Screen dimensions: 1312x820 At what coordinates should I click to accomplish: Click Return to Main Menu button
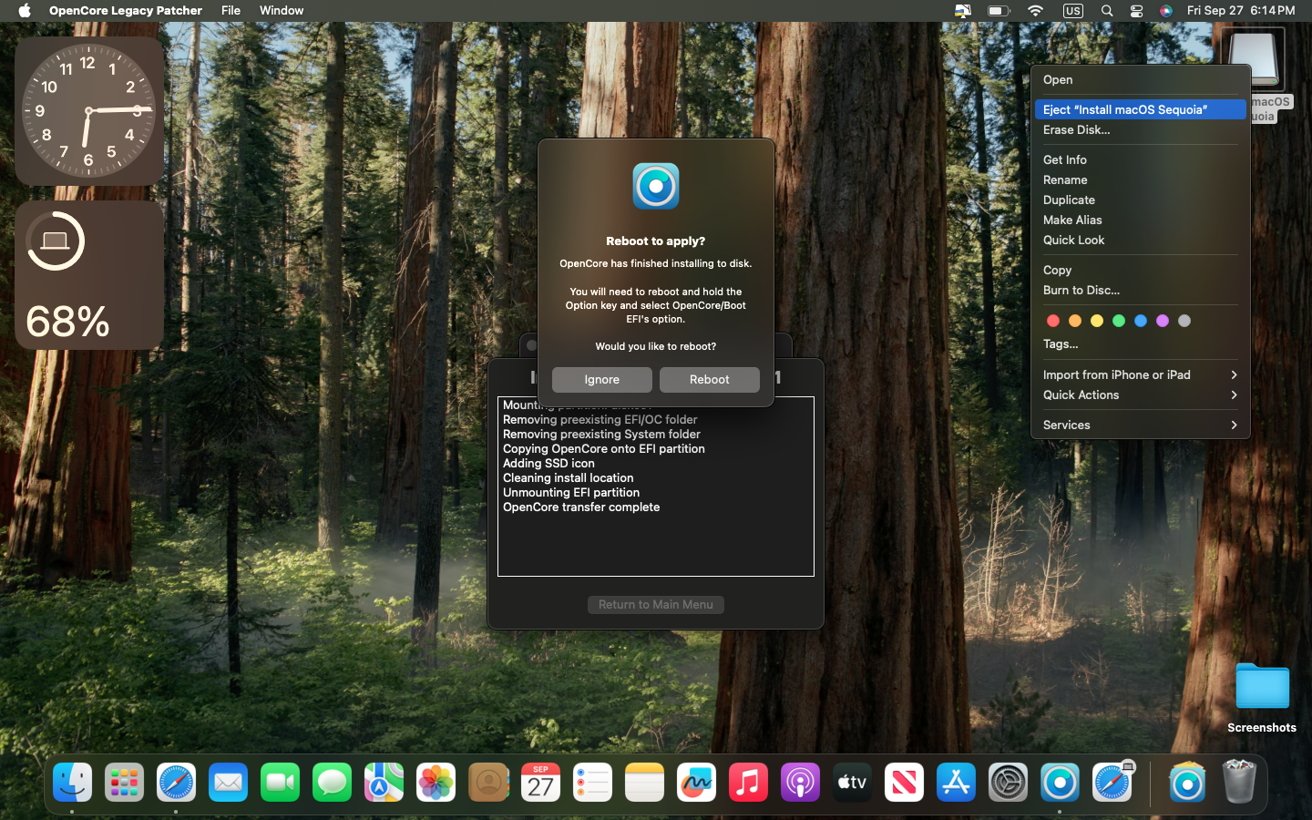[x=656, y=605]
